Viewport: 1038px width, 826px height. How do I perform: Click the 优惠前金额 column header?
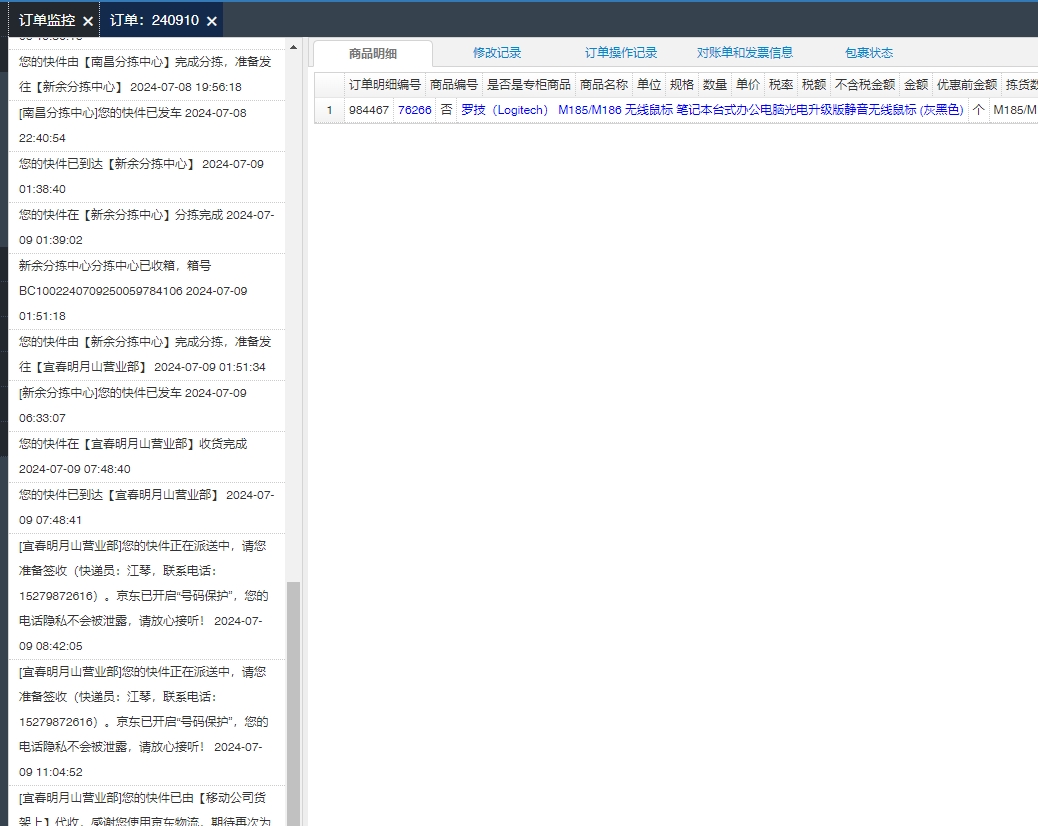coord(967,85)
